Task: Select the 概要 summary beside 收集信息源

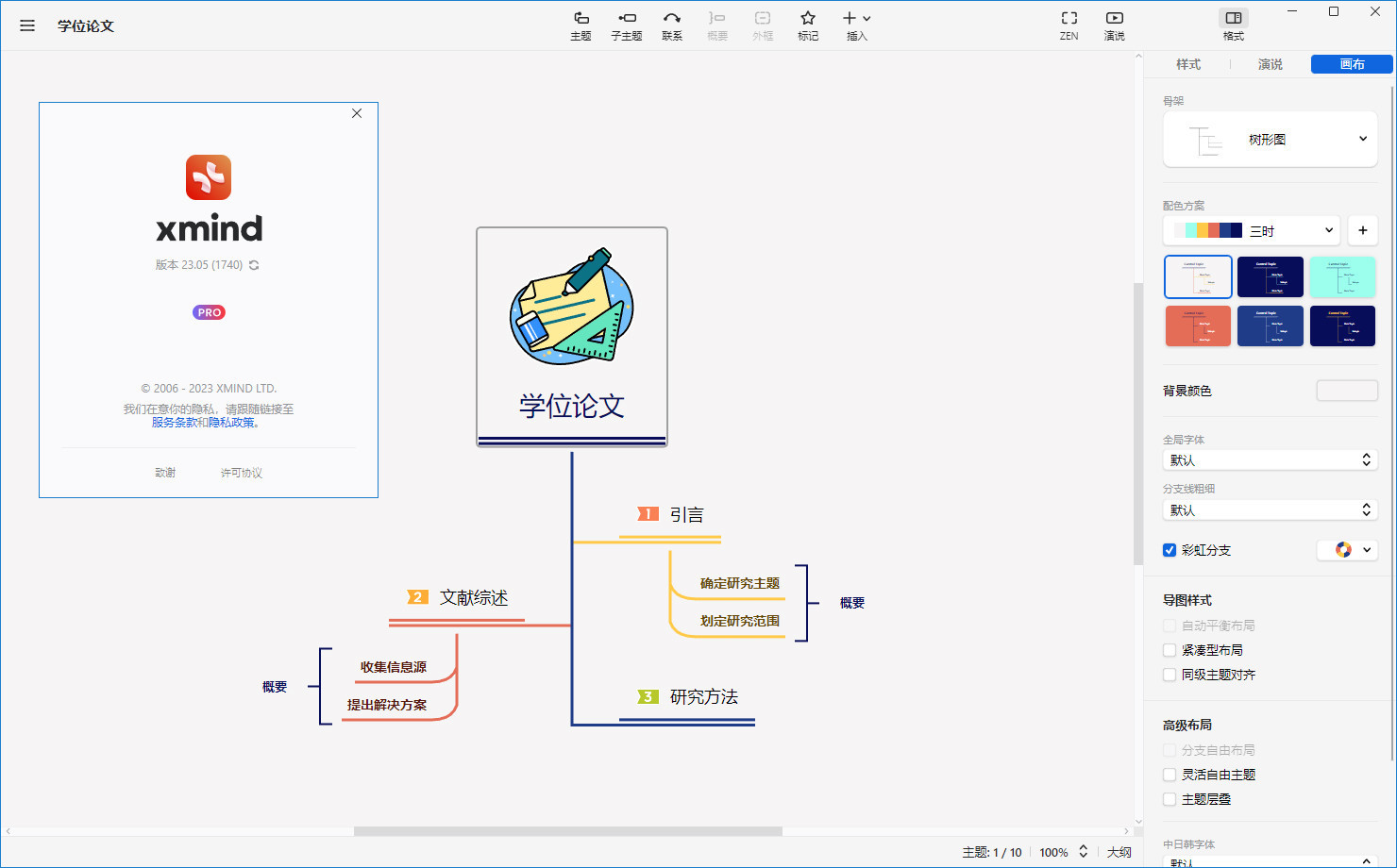Action: (x=275, y=687)
